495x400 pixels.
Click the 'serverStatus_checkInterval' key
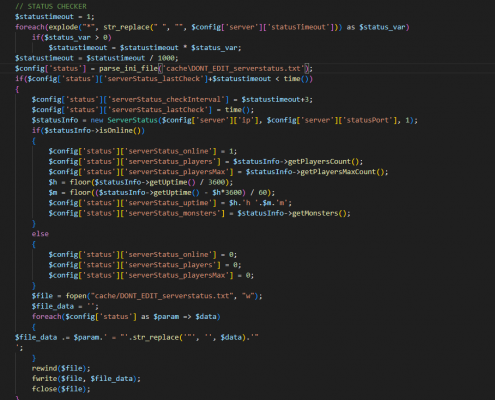[166, 99]
